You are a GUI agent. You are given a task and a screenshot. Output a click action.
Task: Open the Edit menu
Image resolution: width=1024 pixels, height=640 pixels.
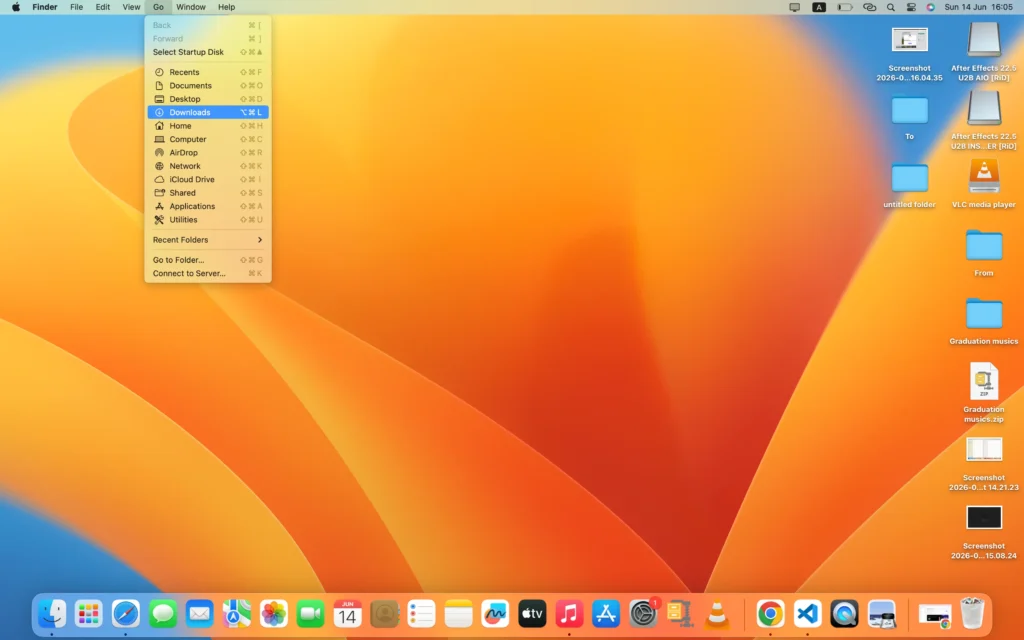103,7
